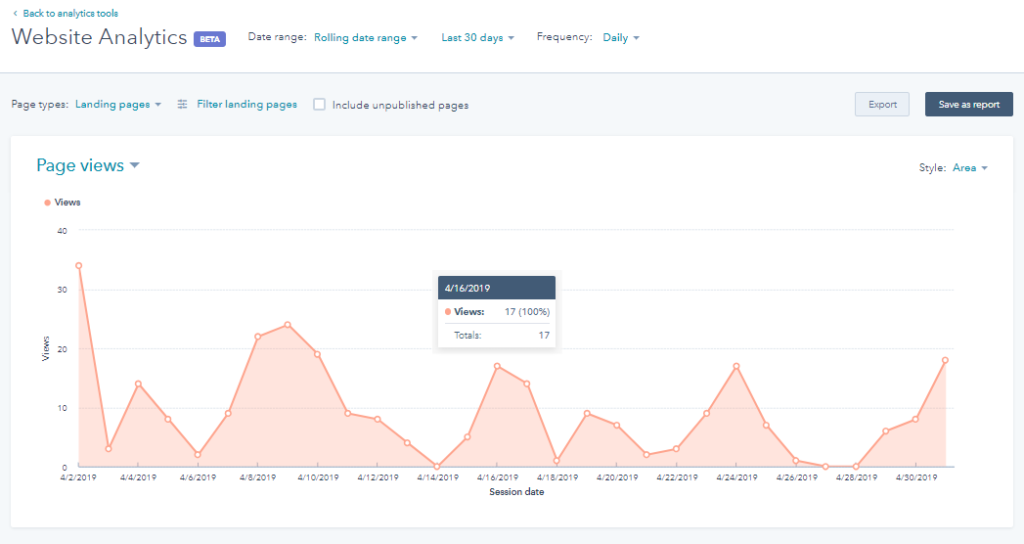The width and height of the screenshot is (1024, 544).
Task: Open Rolling date range dropdown
Action: (366, 38)
